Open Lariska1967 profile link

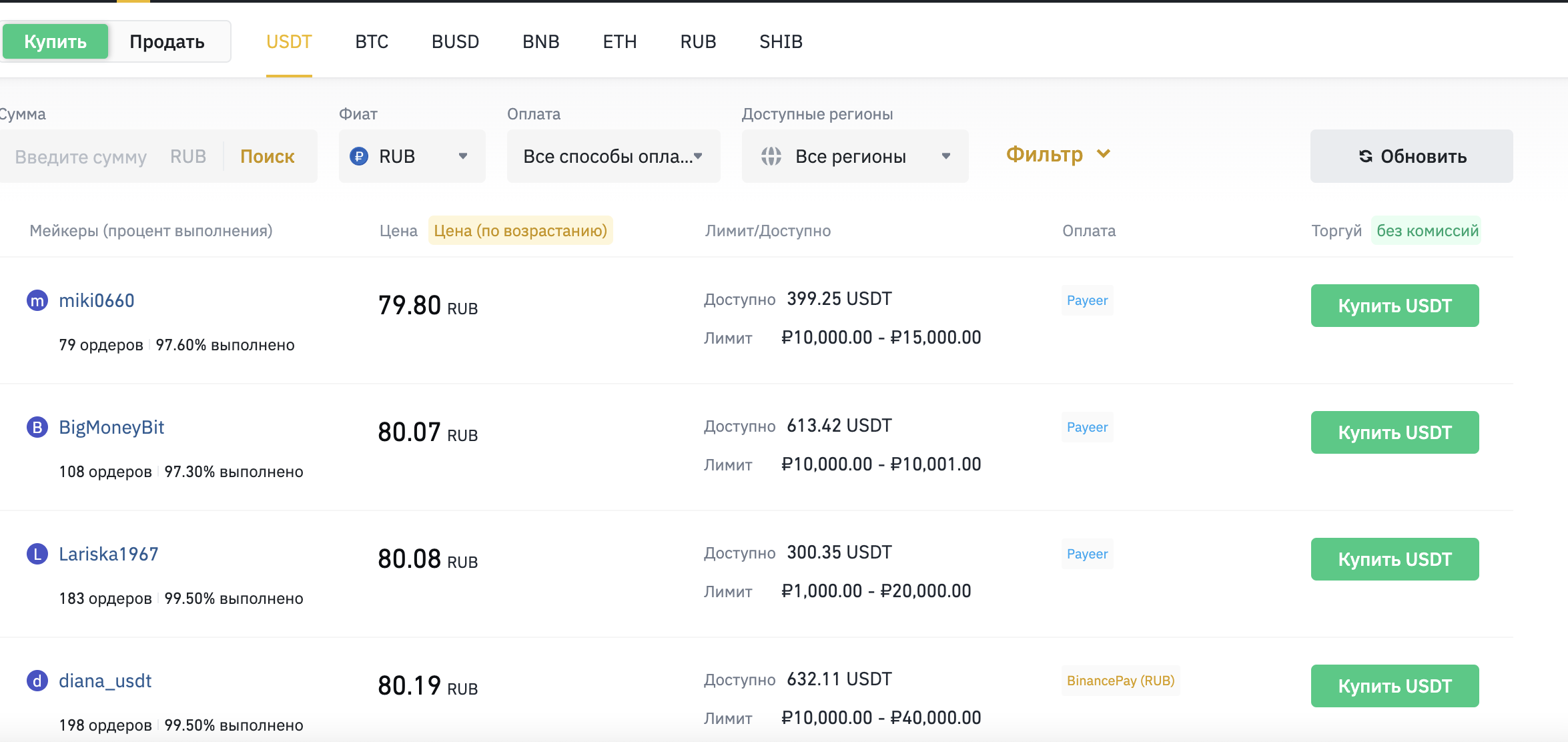pos(109,554)
